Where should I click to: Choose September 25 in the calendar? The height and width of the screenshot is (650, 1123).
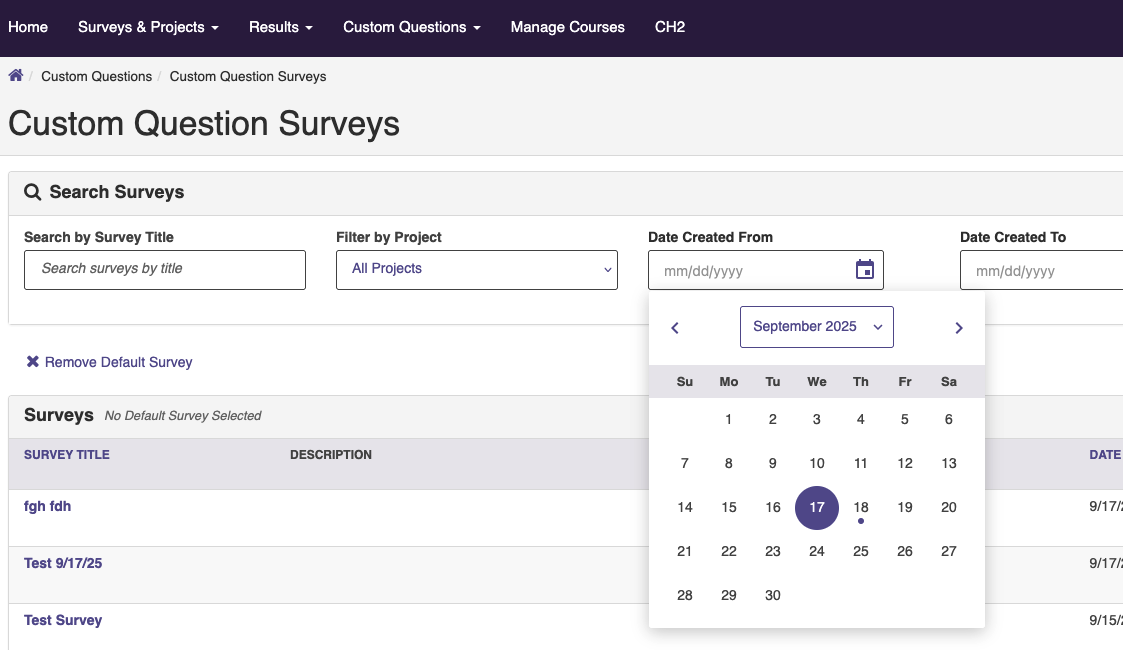[x=861, y=551]
